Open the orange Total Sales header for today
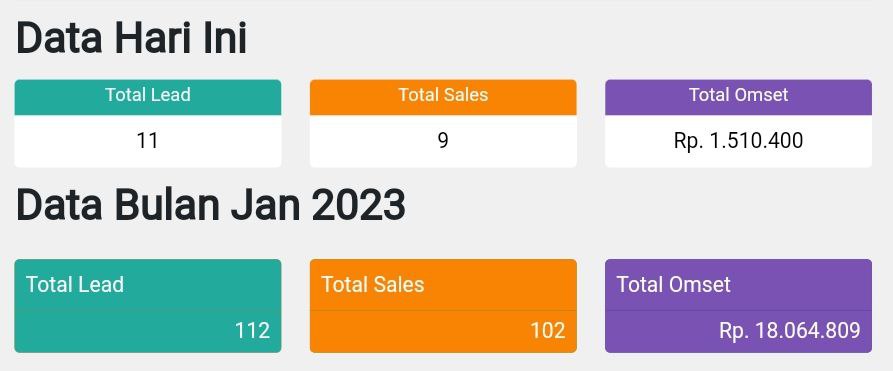 443,97
